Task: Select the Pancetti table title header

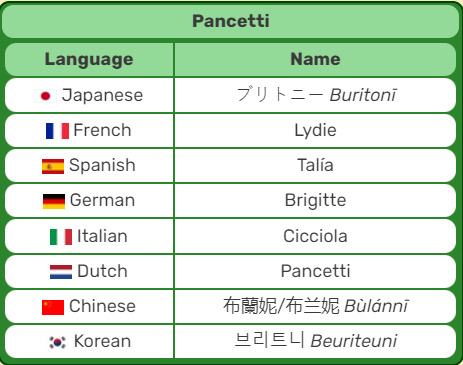Action: pyautogui.click(x=231, y=21)
